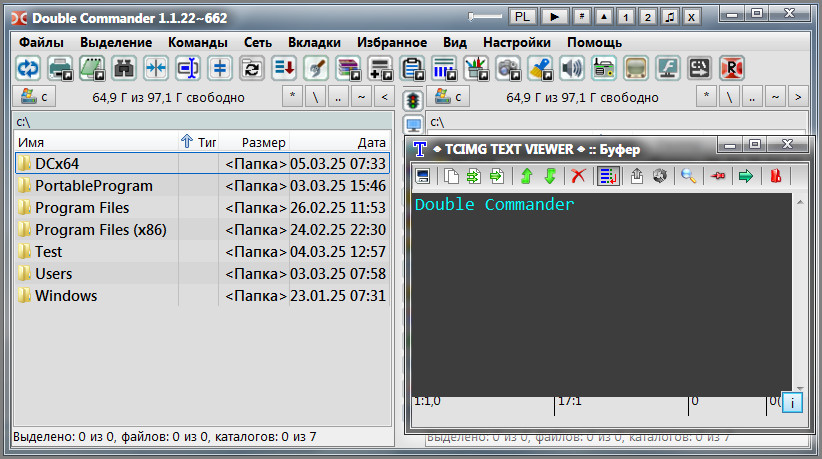The width and height of the screenshot is (822, 459).
Task: Click the retro TV toolbar icon
Action: point(636,68)
